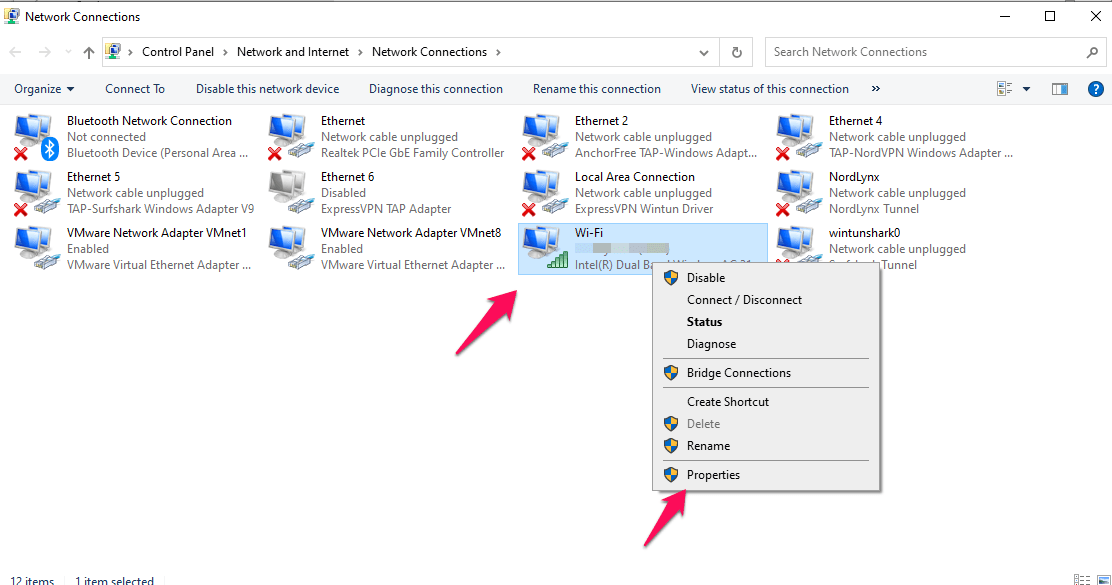The width and height of the screenshot is (1112, 585).
Task: Click View status of this connection
Action: [x=769, y=89]
